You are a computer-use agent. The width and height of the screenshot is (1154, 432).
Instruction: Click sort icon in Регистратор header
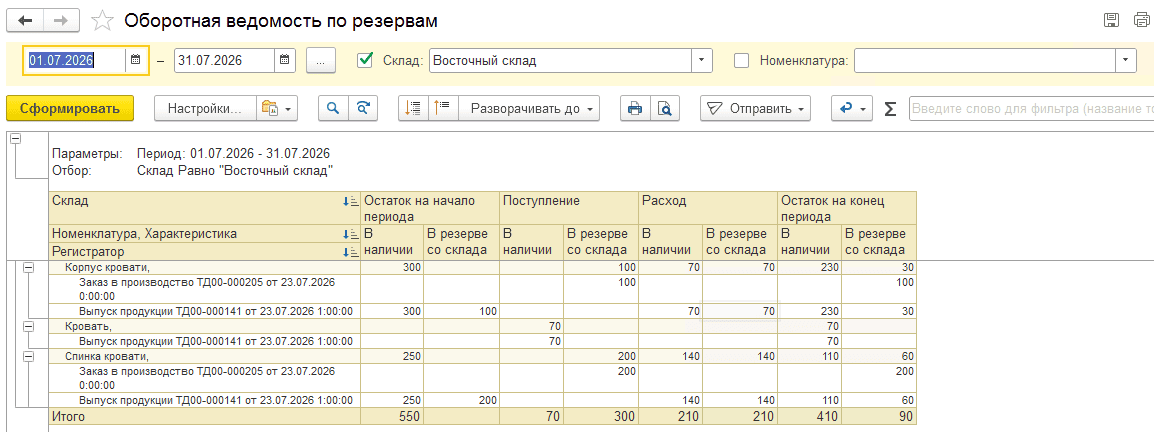pyautogui.click(x=351, y=252)
